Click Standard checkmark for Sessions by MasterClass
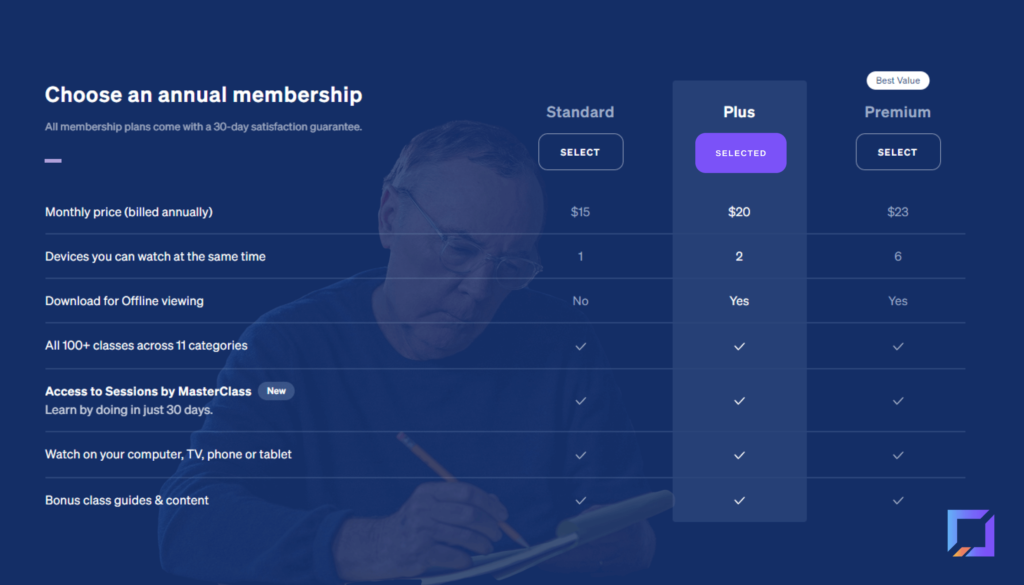Image resolution: width=1024 pixels, height=585 pixels. pyautogui.click(x=581, y=401)
